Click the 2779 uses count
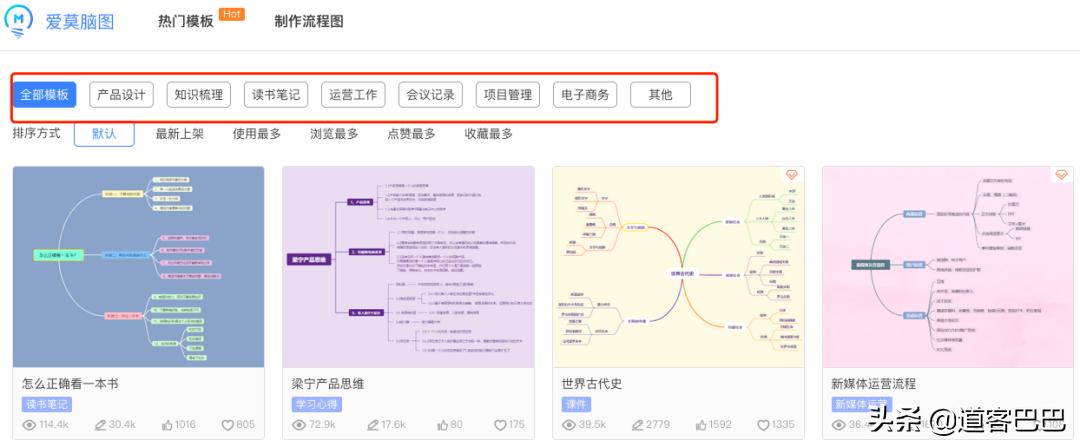 coord(658,425)
